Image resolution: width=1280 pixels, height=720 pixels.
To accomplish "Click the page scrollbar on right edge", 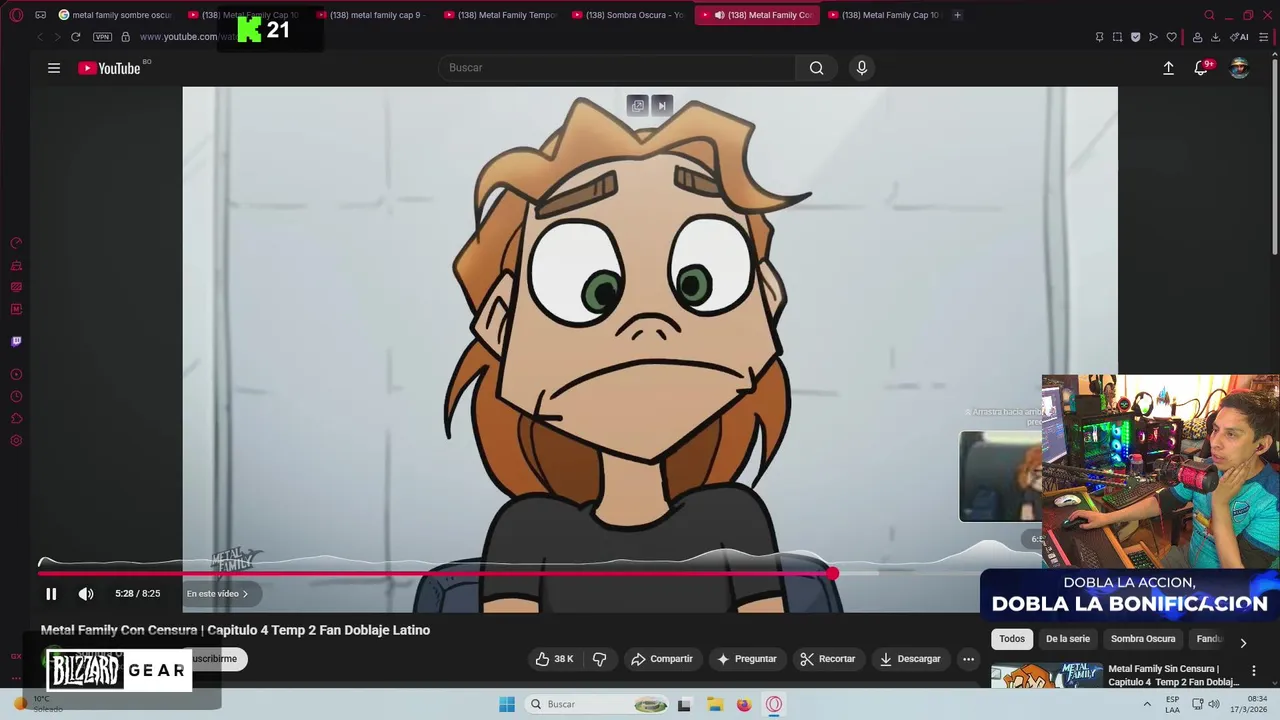I will (1276, 156).
